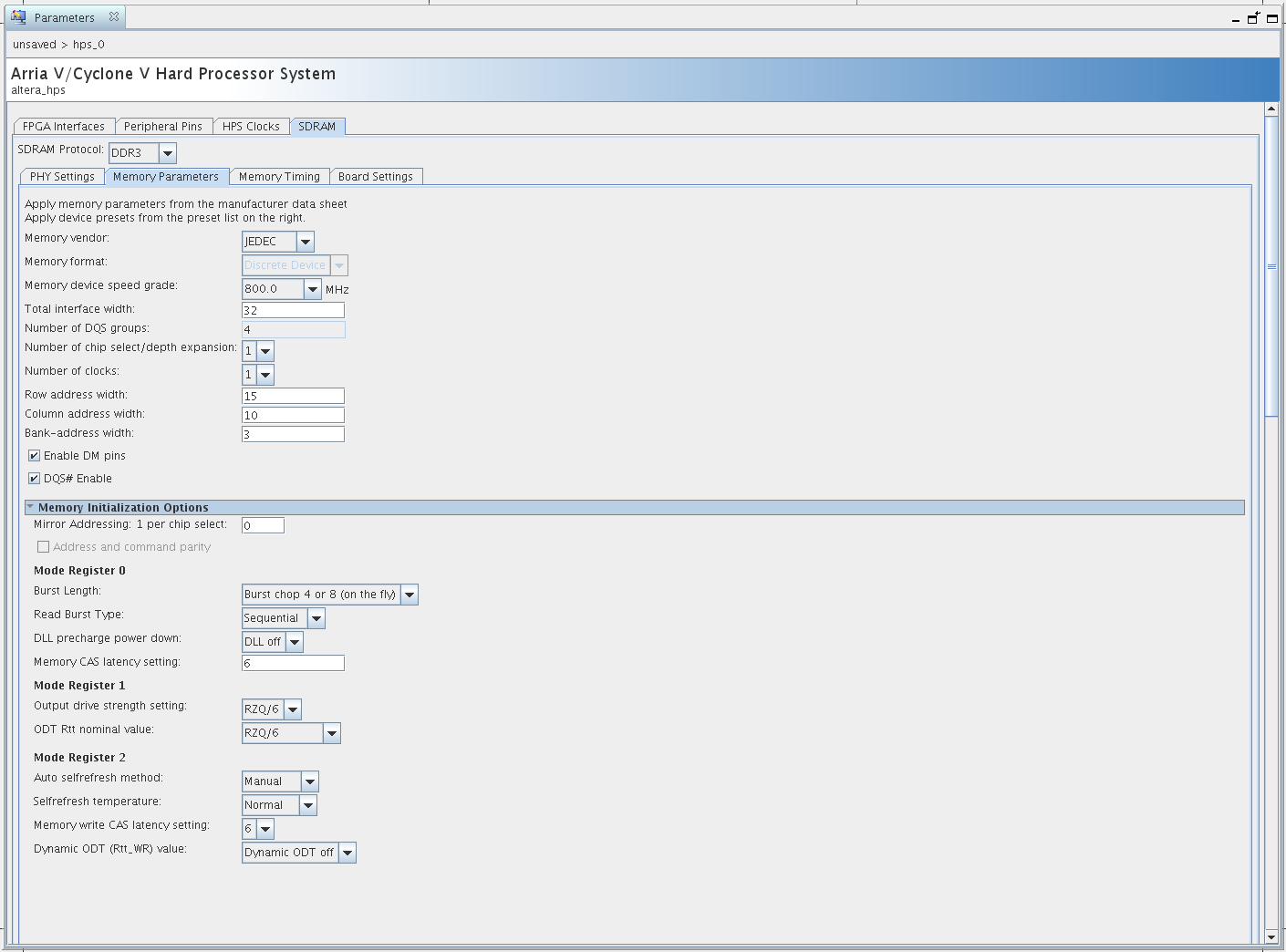Click the 'Mode Register 1' heading
This screenshot has width=1286, height=952.
(79, 686)
